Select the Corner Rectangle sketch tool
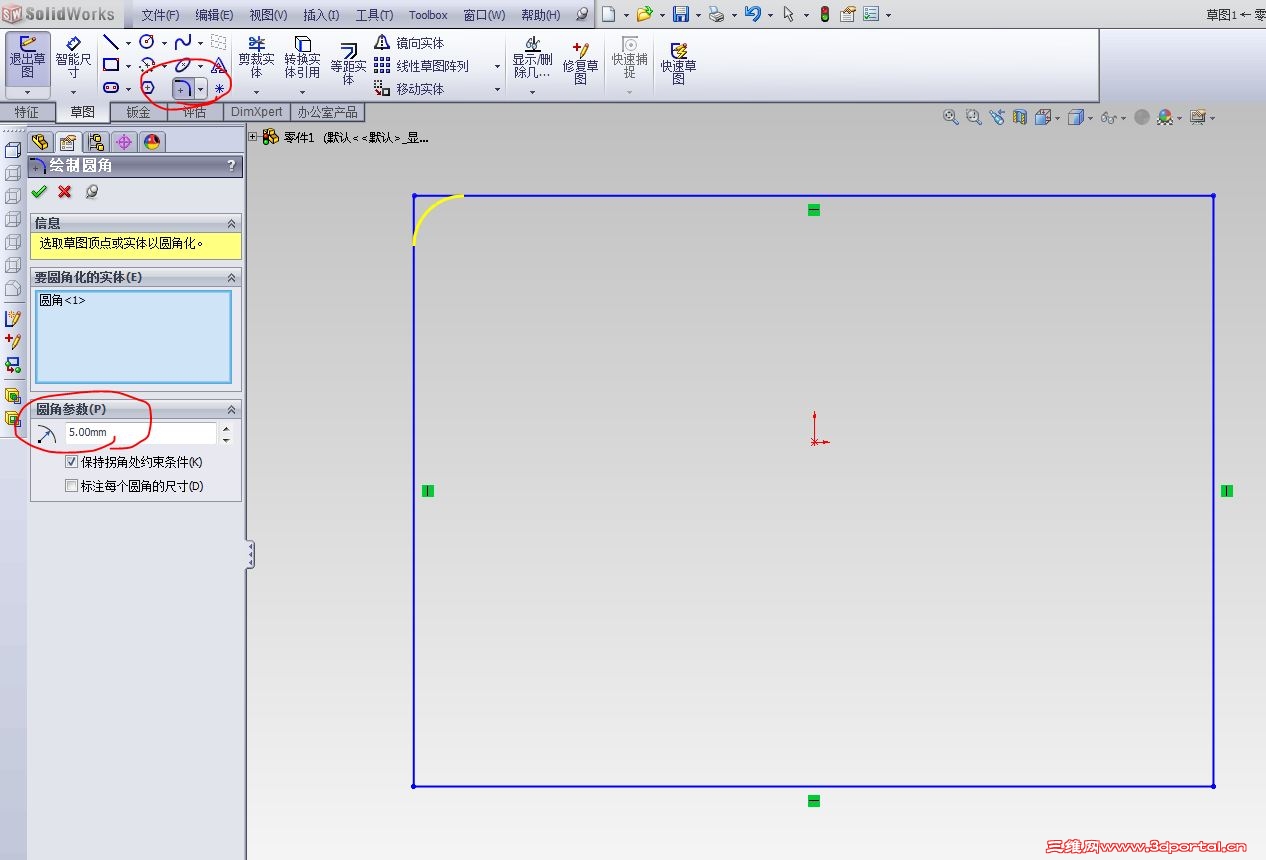 click(x=111, y=65)
